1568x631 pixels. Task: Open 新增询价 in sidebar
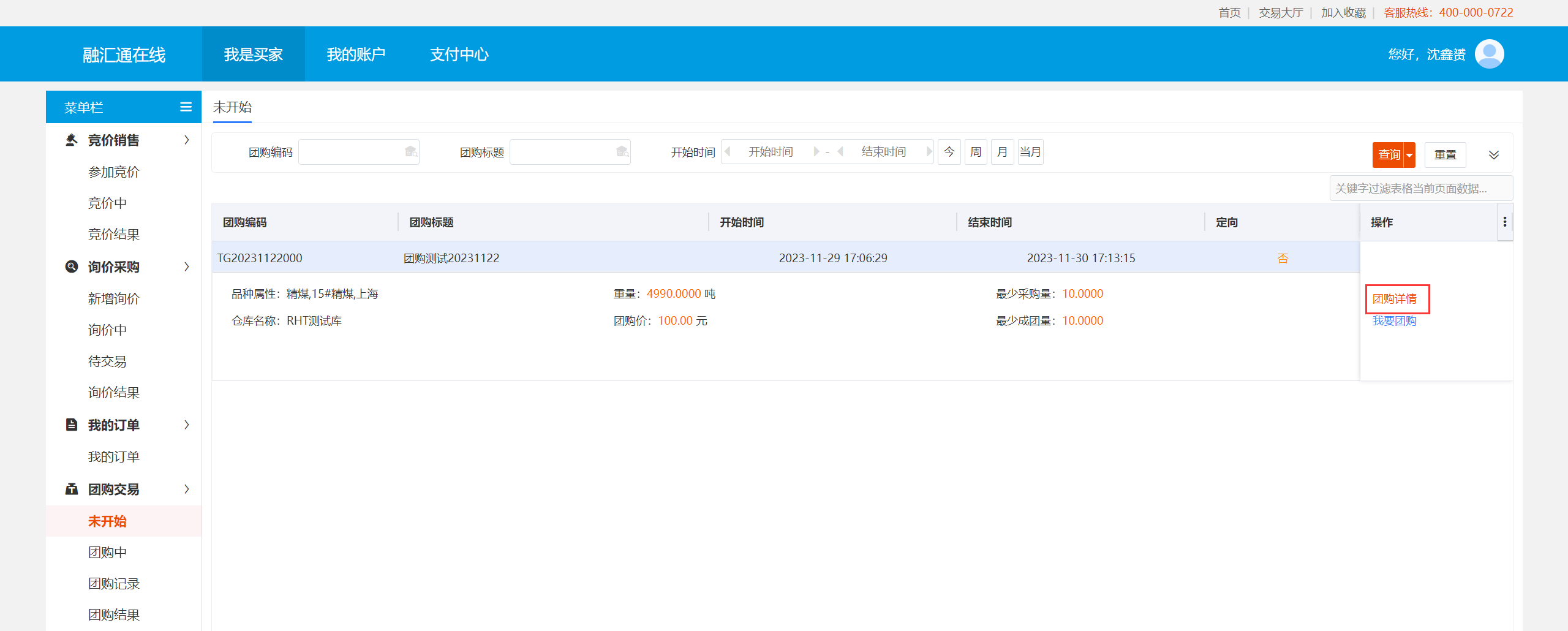(114, 298)
